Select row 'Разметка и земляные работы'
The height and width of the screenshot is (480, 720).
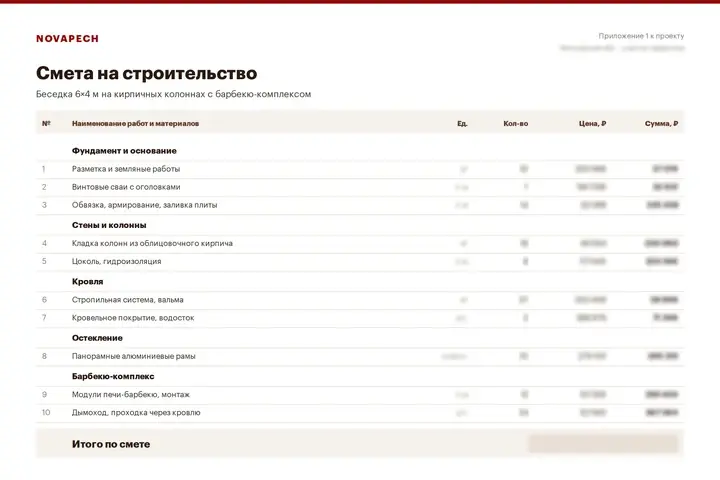point(360,169)
